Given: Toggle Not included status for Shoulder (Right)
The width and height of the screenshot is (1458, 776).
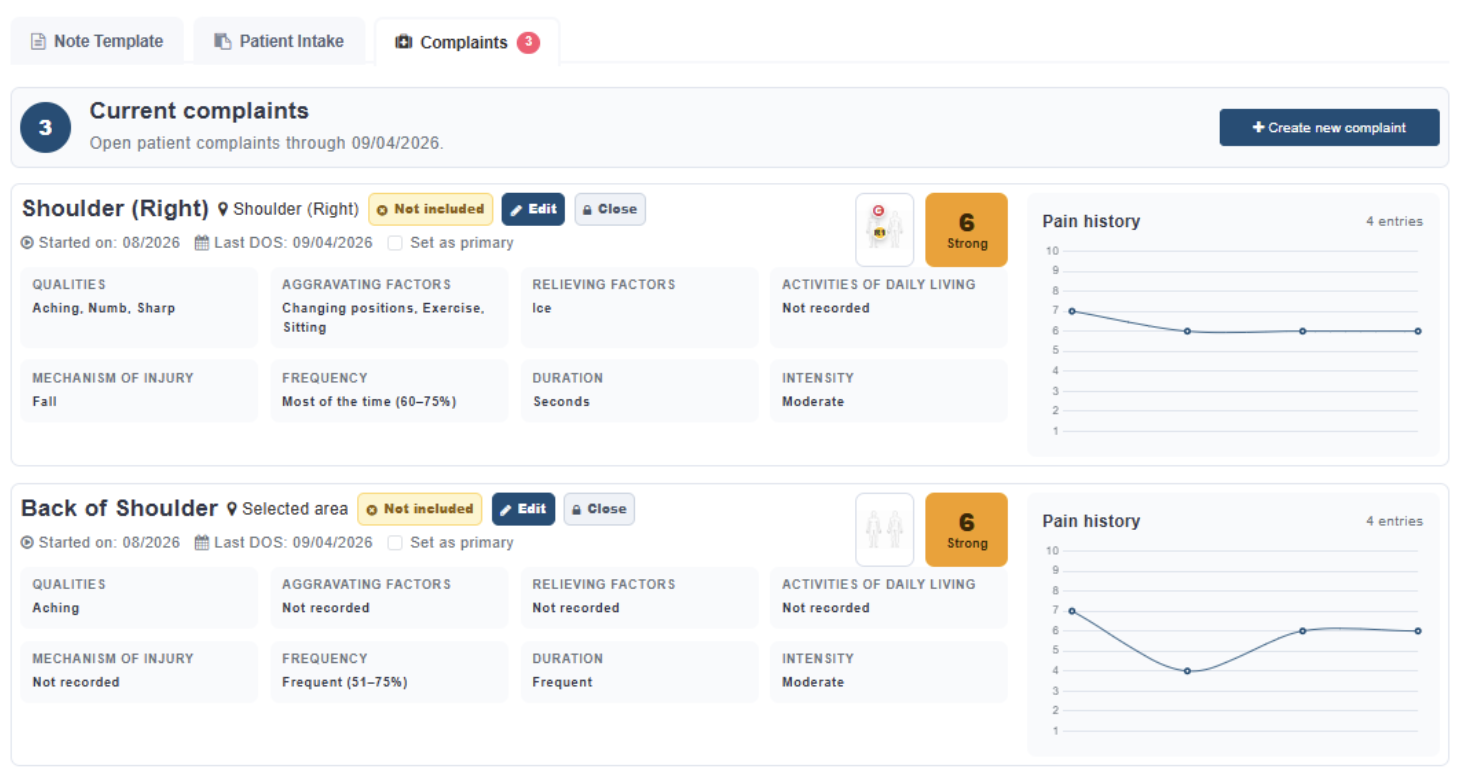Looking at the screenshot, I should click(x=430, y=210).
